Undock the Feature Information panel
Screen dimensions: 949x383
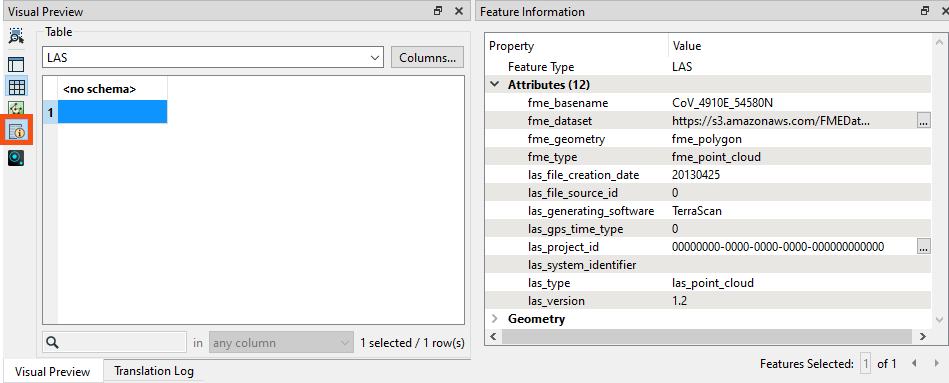[924, 11]
